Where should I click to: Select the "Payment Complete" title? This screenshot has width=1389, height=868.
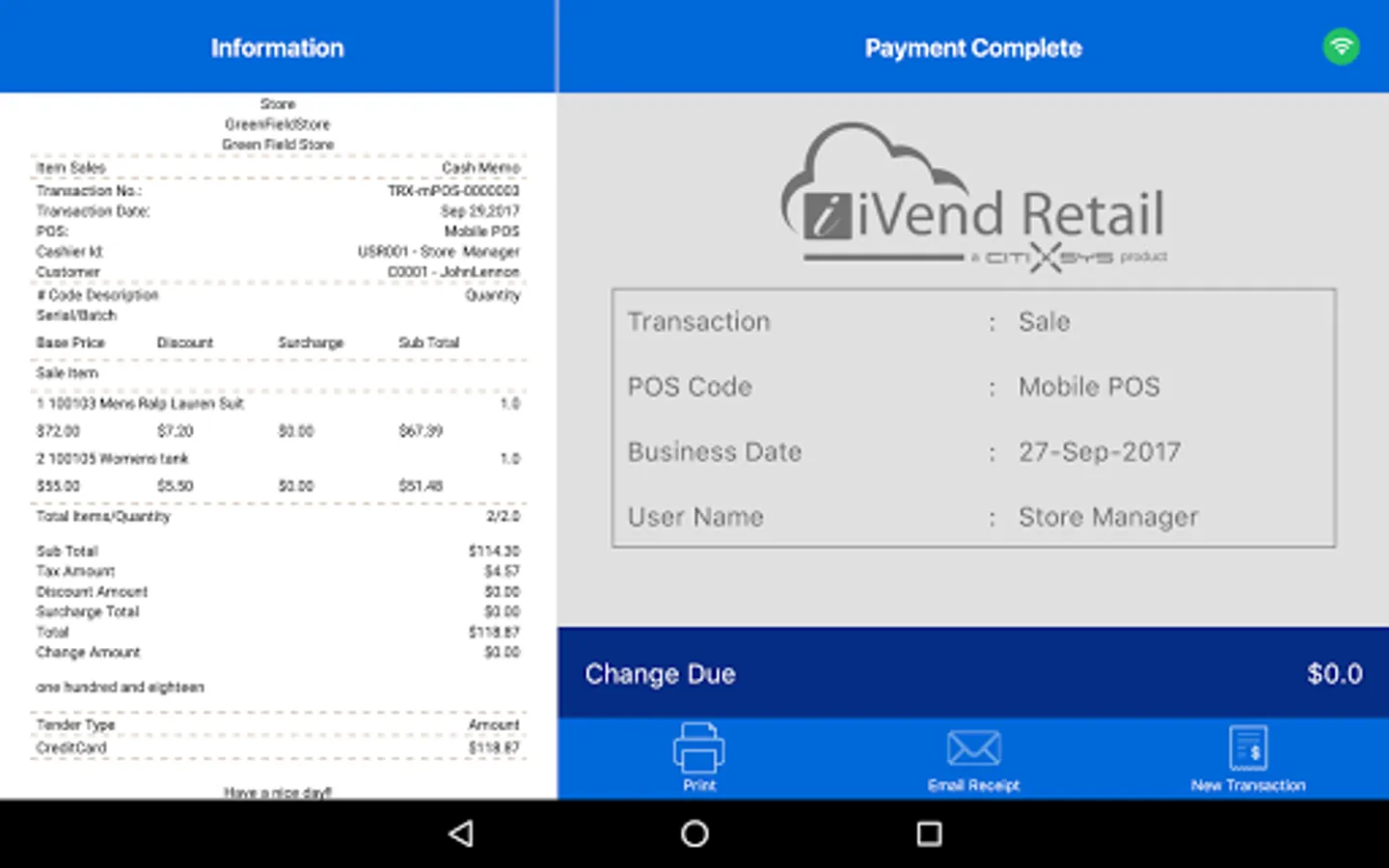pyautogui.click(x=973, y=48)
